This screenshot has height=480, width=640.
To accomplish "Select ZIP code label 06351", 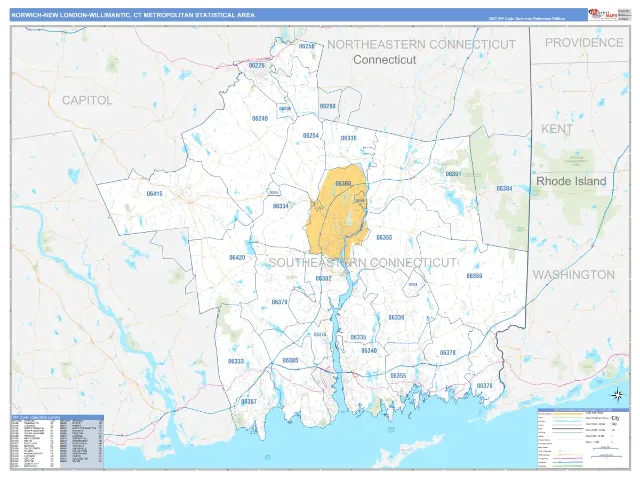I will point(453,174).
